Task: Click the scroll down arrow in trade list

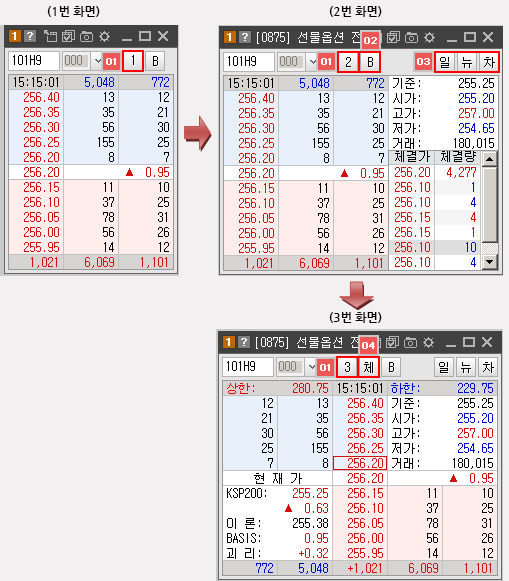Action: (489, 262)
